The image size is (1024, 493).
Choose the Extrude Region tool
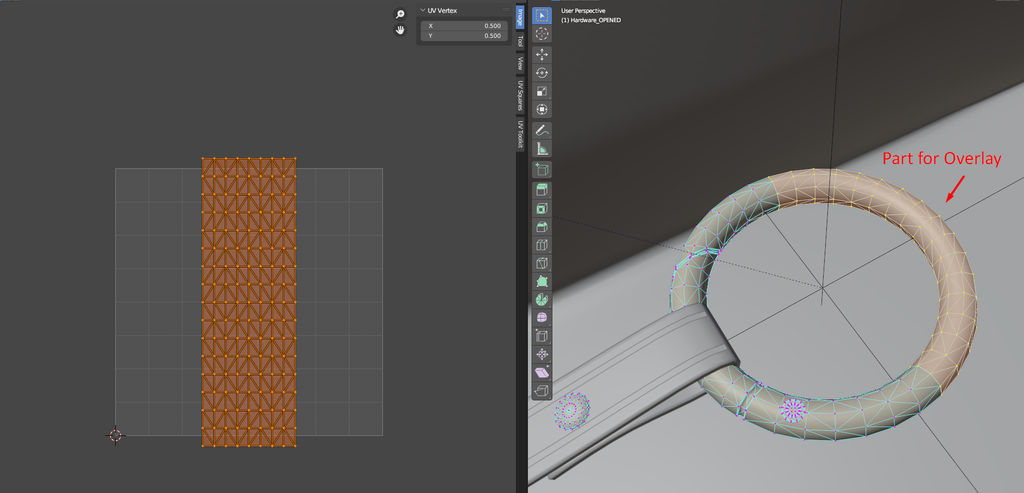point(542,189)
